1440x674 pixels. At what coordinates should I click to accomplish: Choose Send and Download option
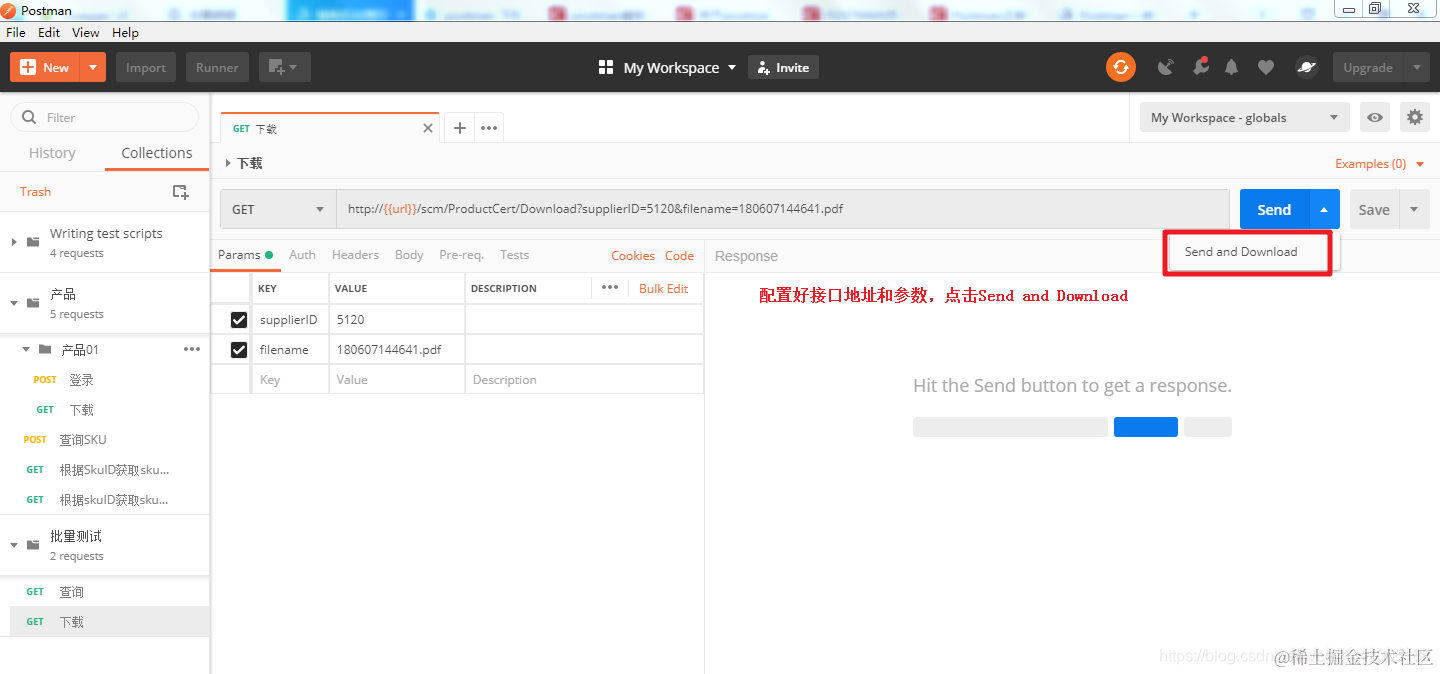click(1241, 252)
